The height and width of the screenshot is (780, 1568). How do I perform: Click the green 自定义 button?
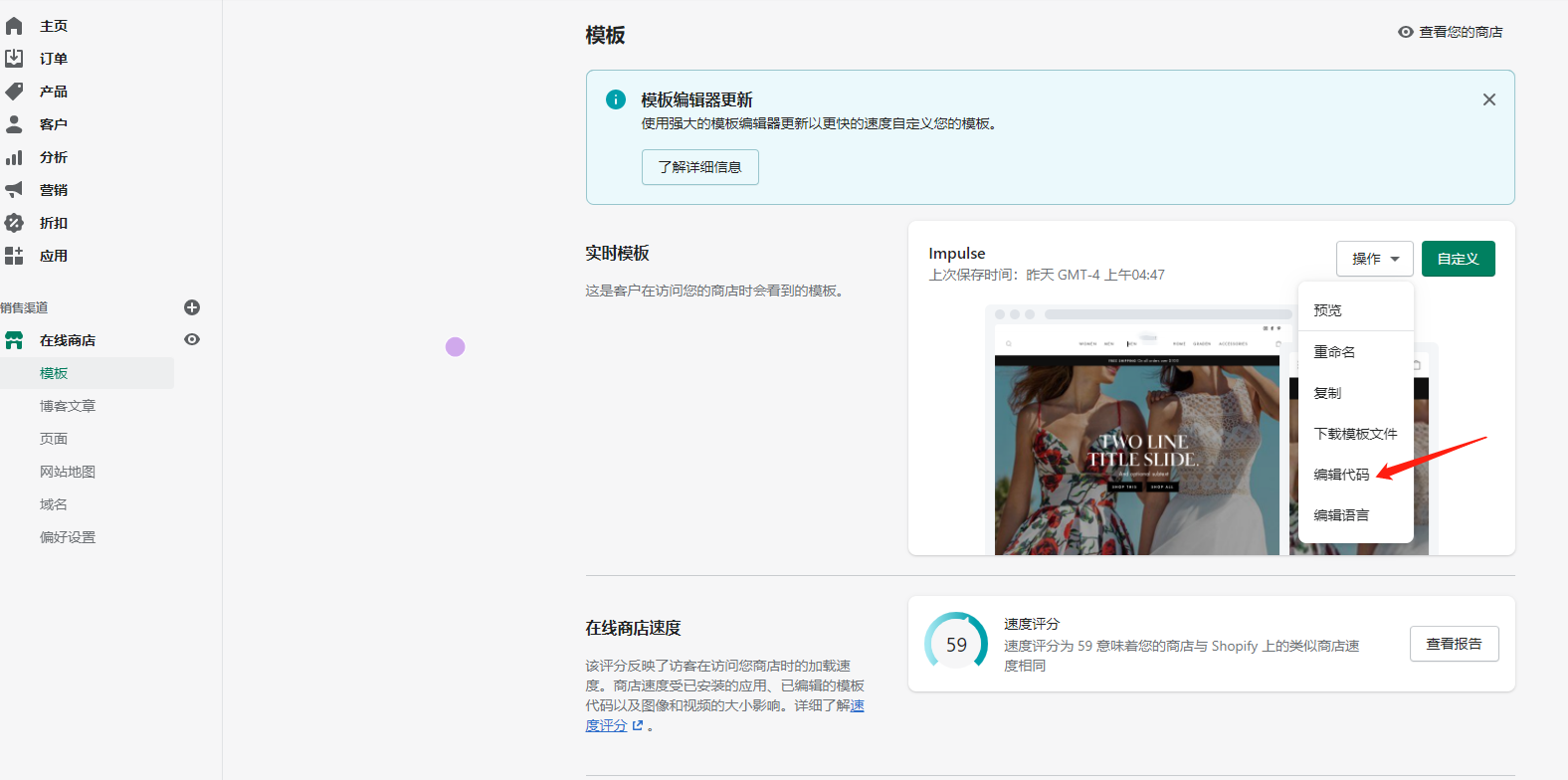pyautogui.click(x=1459, y=259)
